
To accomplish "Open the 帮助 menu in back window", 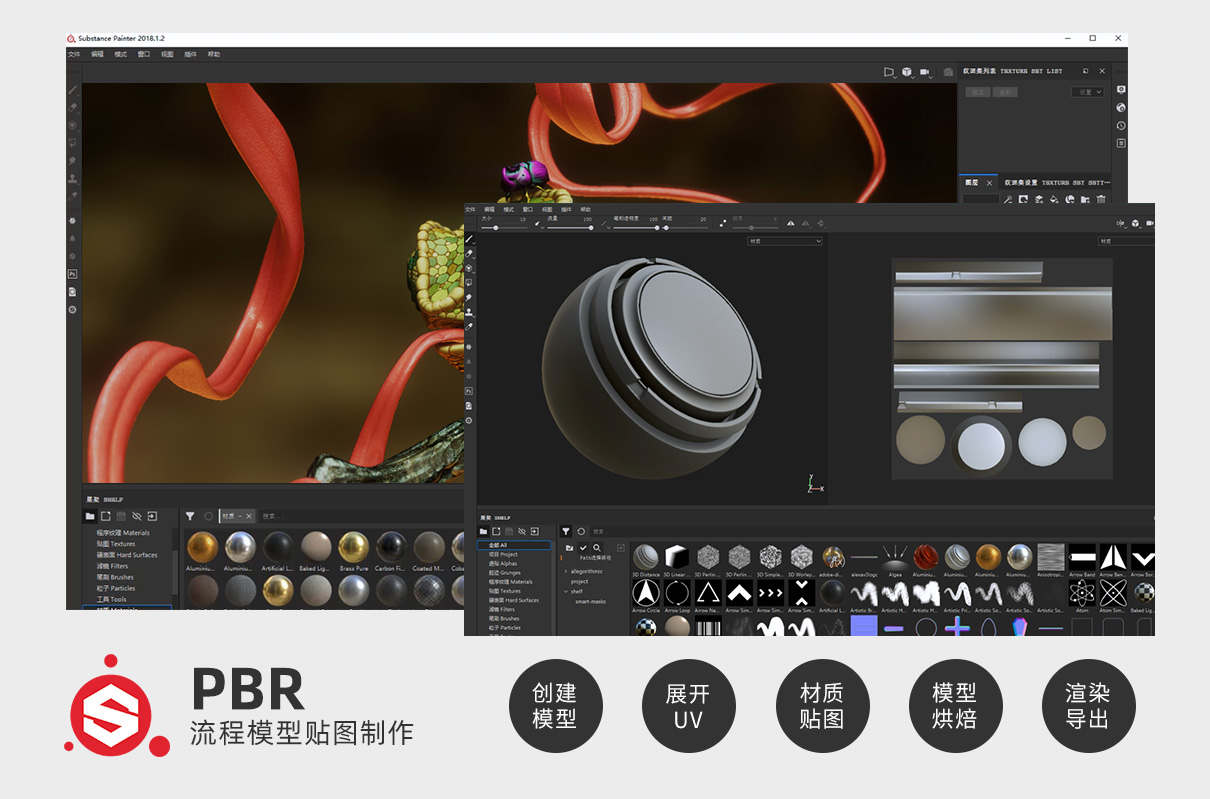I will (214, 54).
